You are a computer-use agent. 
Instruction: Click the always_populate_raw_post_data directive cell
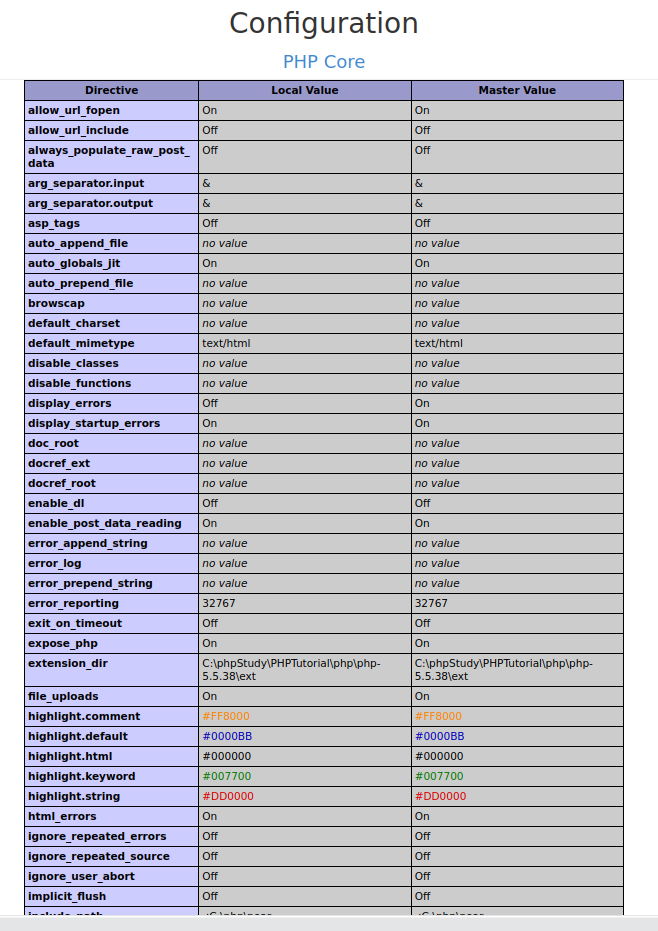pyautogui.click(x=112, y=157)
